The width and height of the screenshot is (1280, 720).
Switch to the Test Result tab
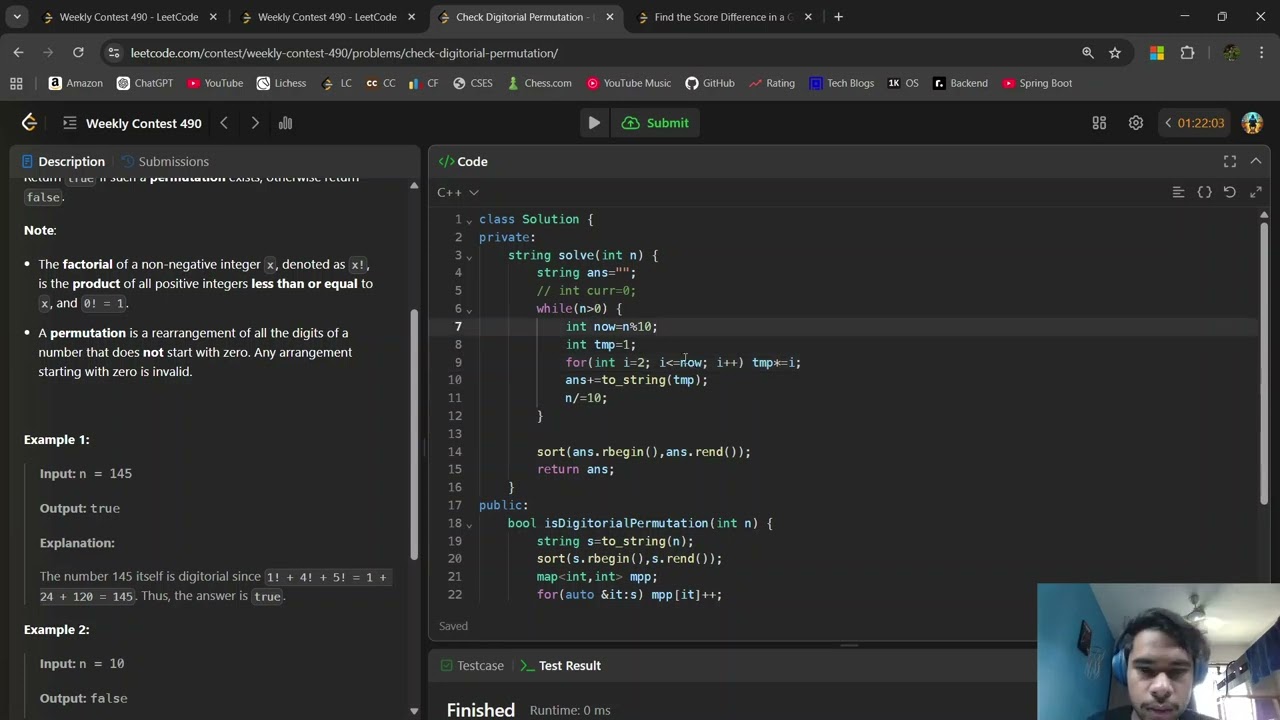(561, 665)
